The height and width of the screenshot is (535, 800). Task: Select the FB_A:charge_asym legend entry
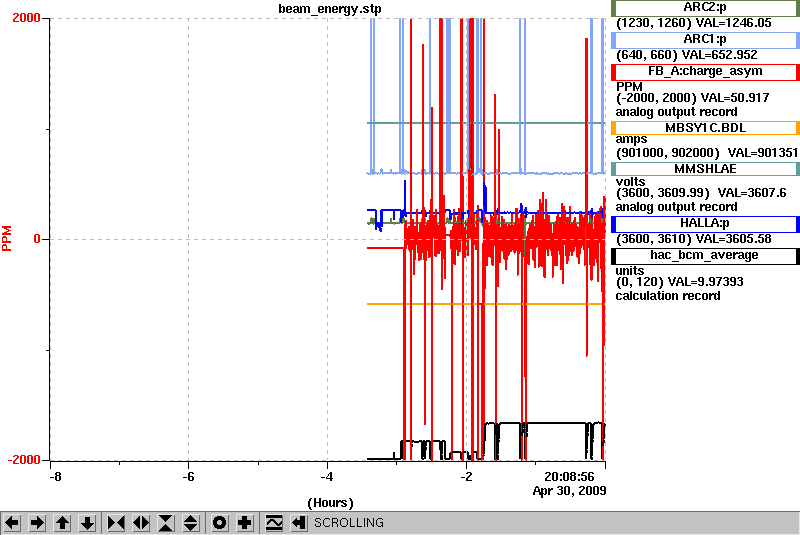point(705,72)
